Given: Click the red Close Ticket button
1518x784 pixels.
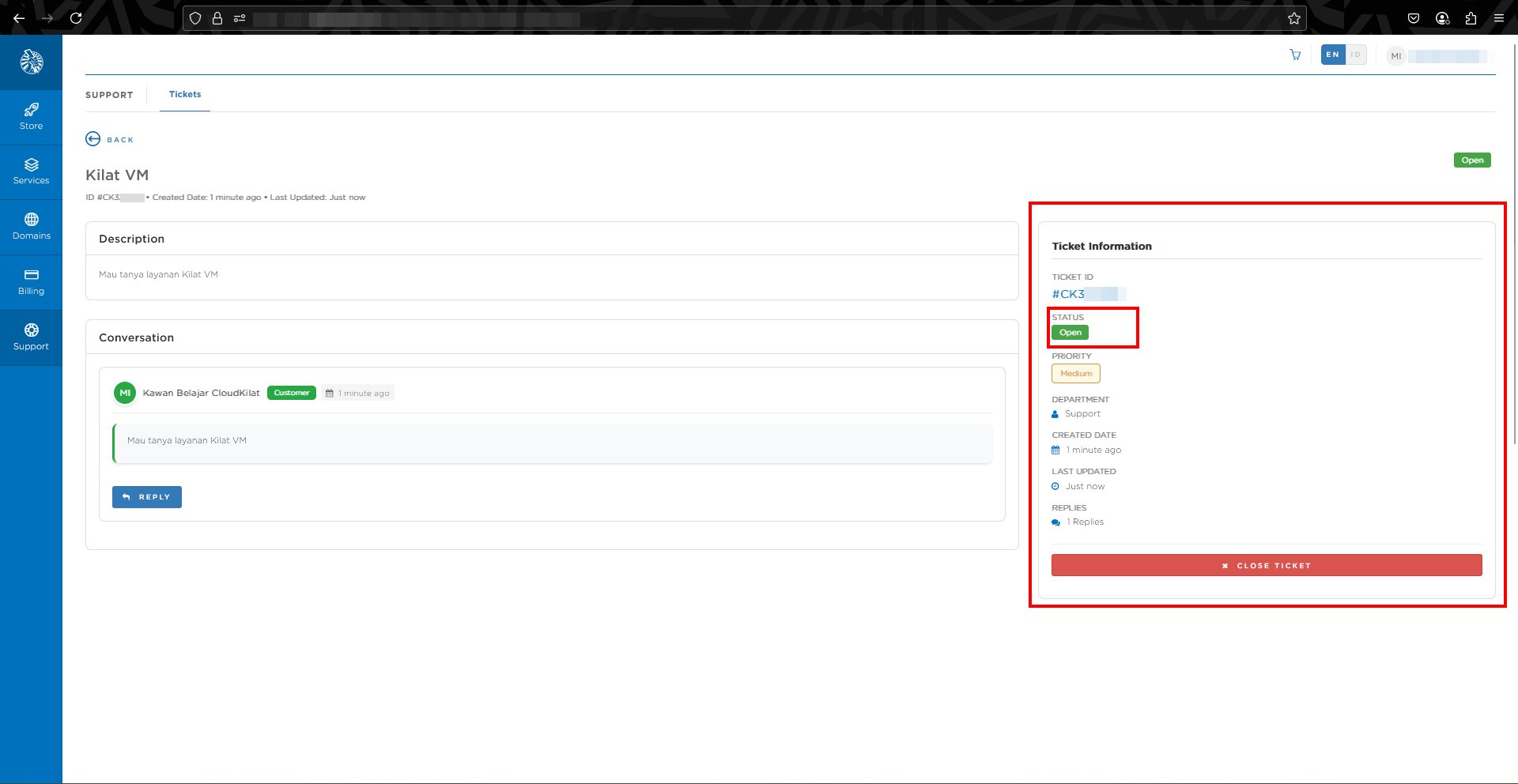Looking at the screenshot, I should [x=1266, y=565].
